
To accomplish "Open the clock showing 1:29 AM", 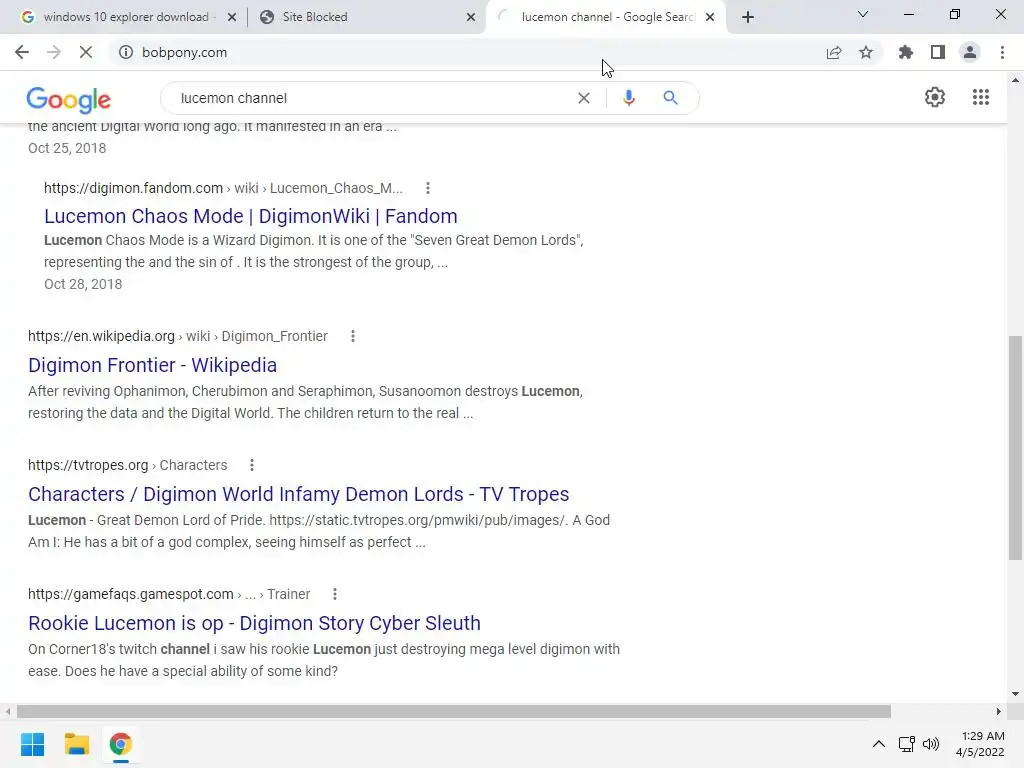I will coord(980,744).
